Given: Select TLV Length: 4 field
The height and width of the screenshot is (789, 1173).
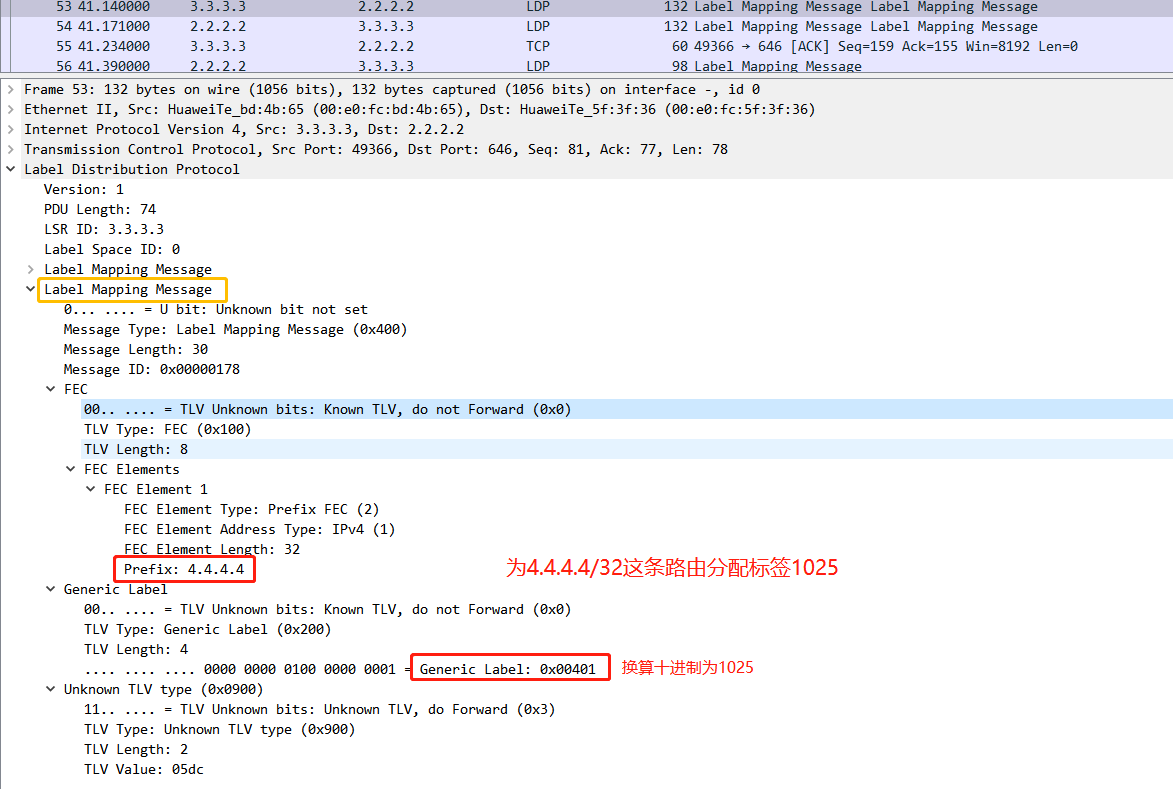Looking at the screenshot, I should (135, 649).
